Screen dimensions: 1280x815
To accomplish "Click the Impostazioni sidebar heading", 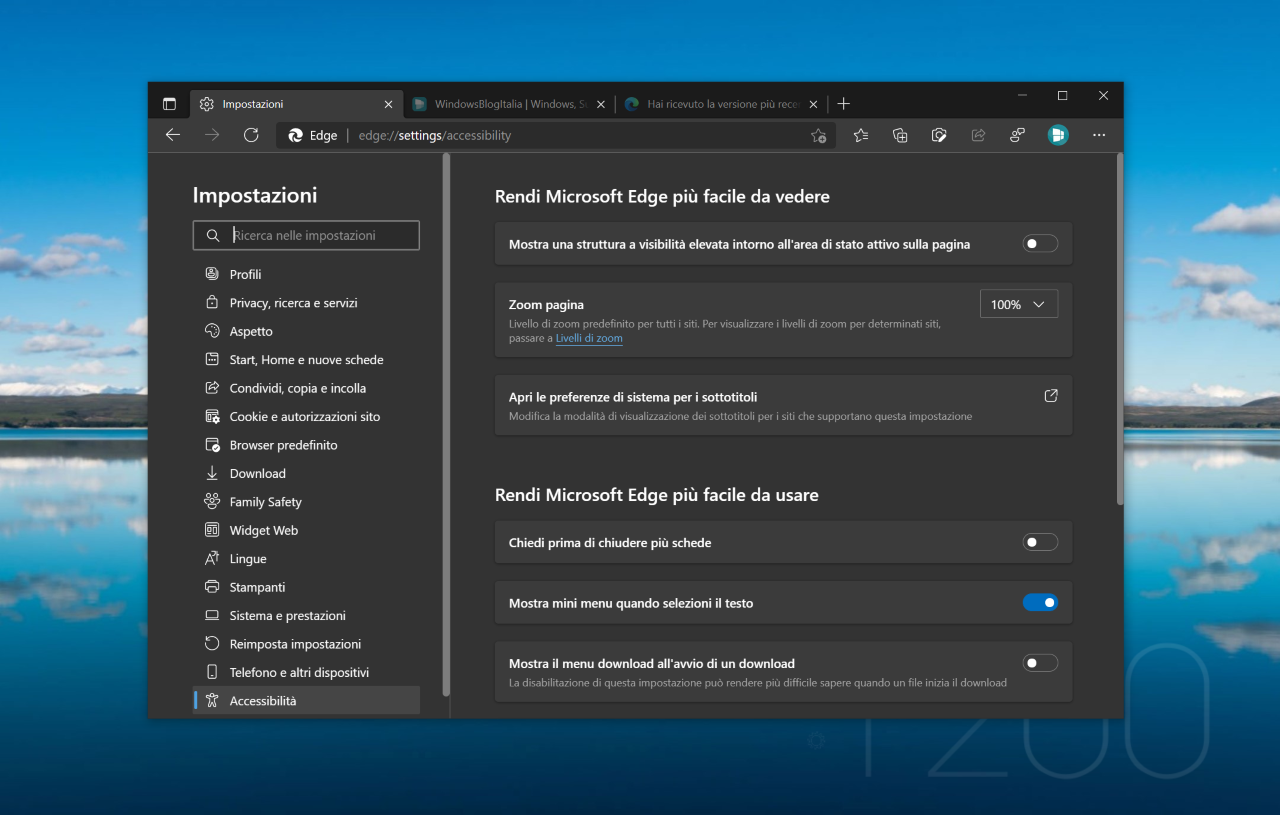I will (255, 195).
